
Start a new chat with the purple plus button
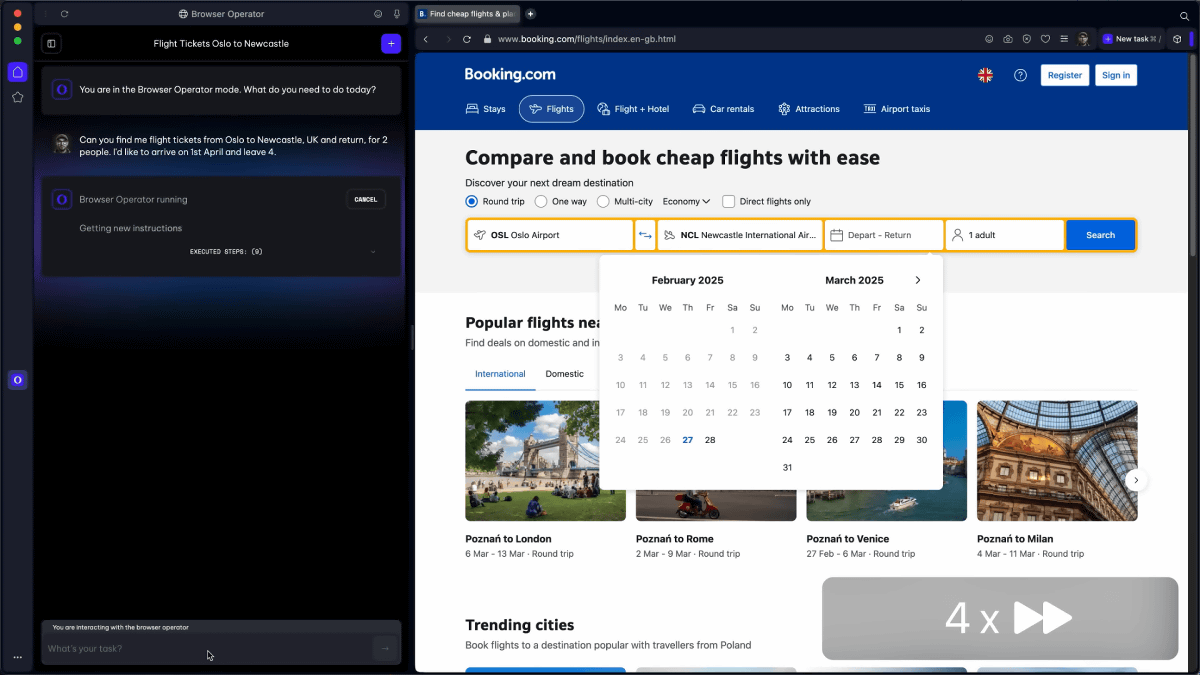pos(391,43)
